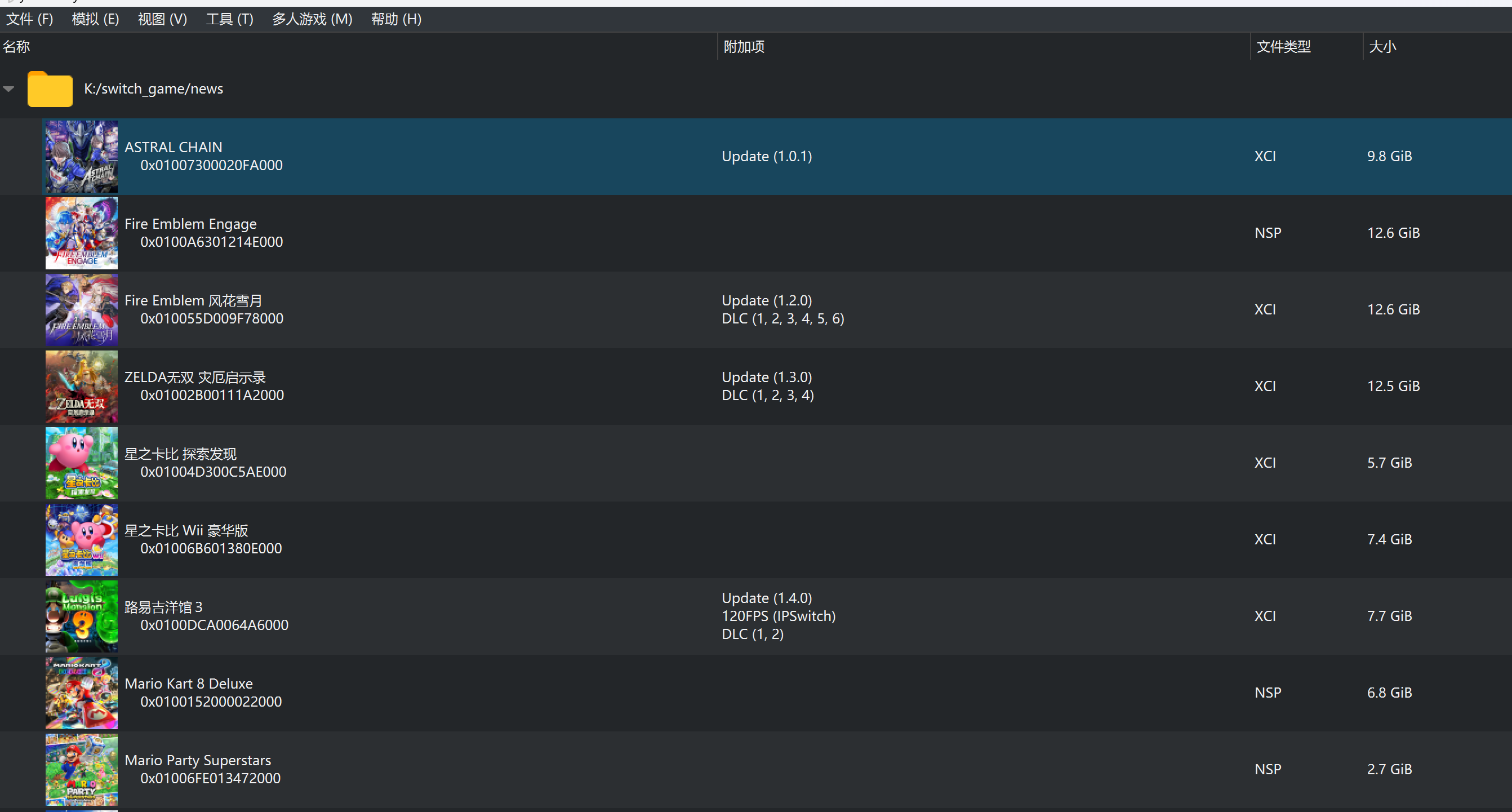
Task: Click the 2.7 GiB size value
Action: tap(1389, 769)
